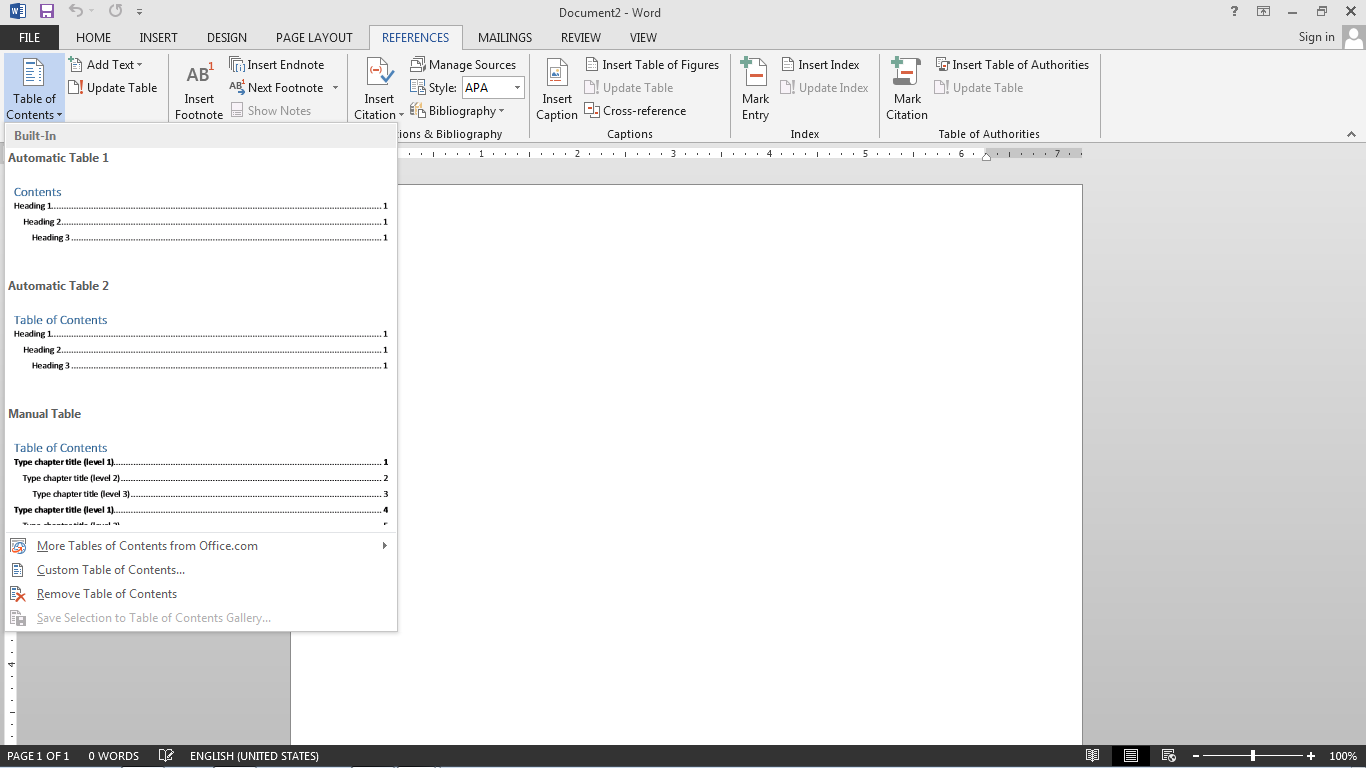Select the Automatic Table 2 preview
The image size is (1366, 768).
click(x=200, y=339)
